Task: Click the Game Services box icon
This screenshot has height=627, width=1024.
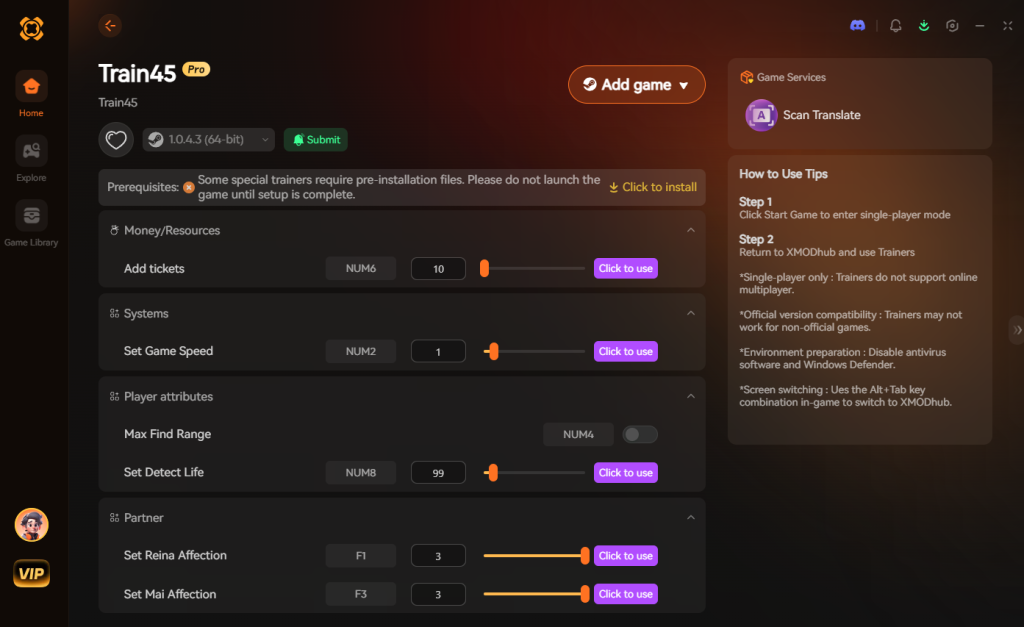Action: pos(746,77)
